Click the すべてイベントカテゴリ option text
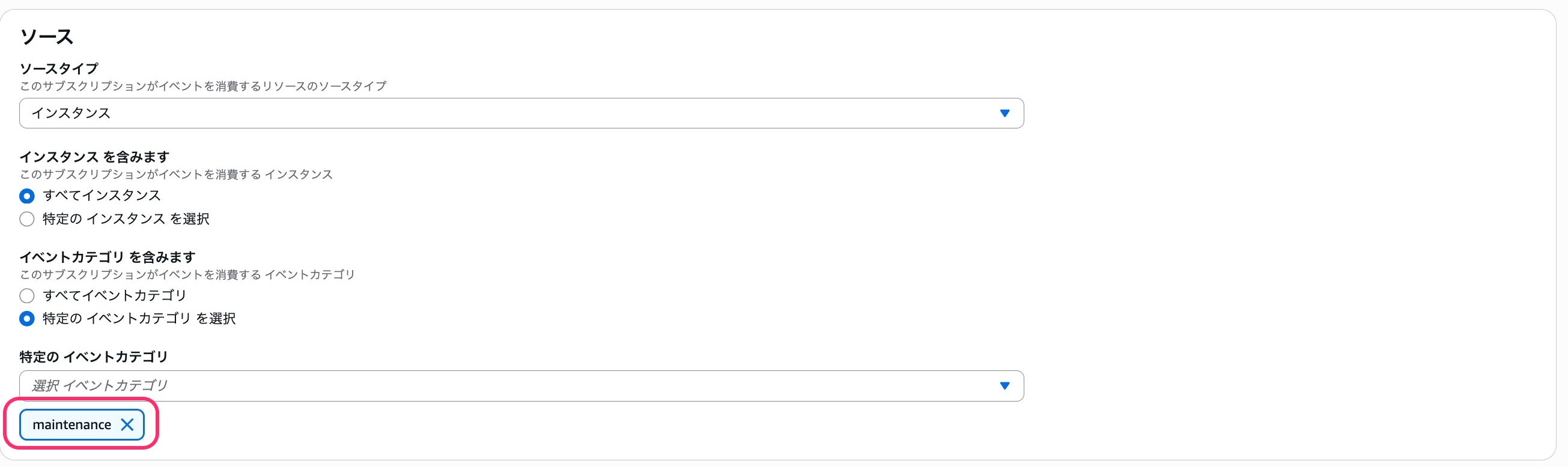1568x467 pixels. coord(114,295)
